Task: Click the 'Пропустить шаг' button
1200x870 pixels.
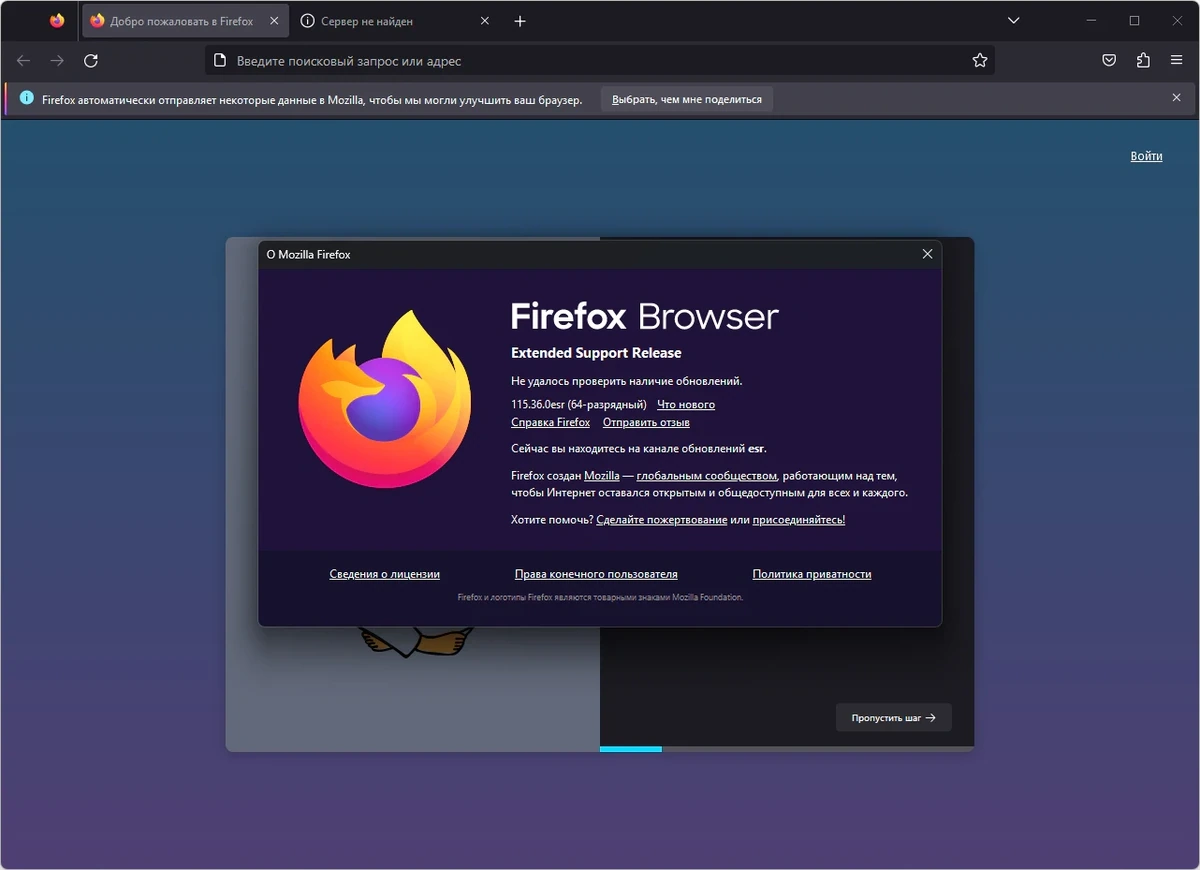Action: pyautogui.click(x=894, y=718)
